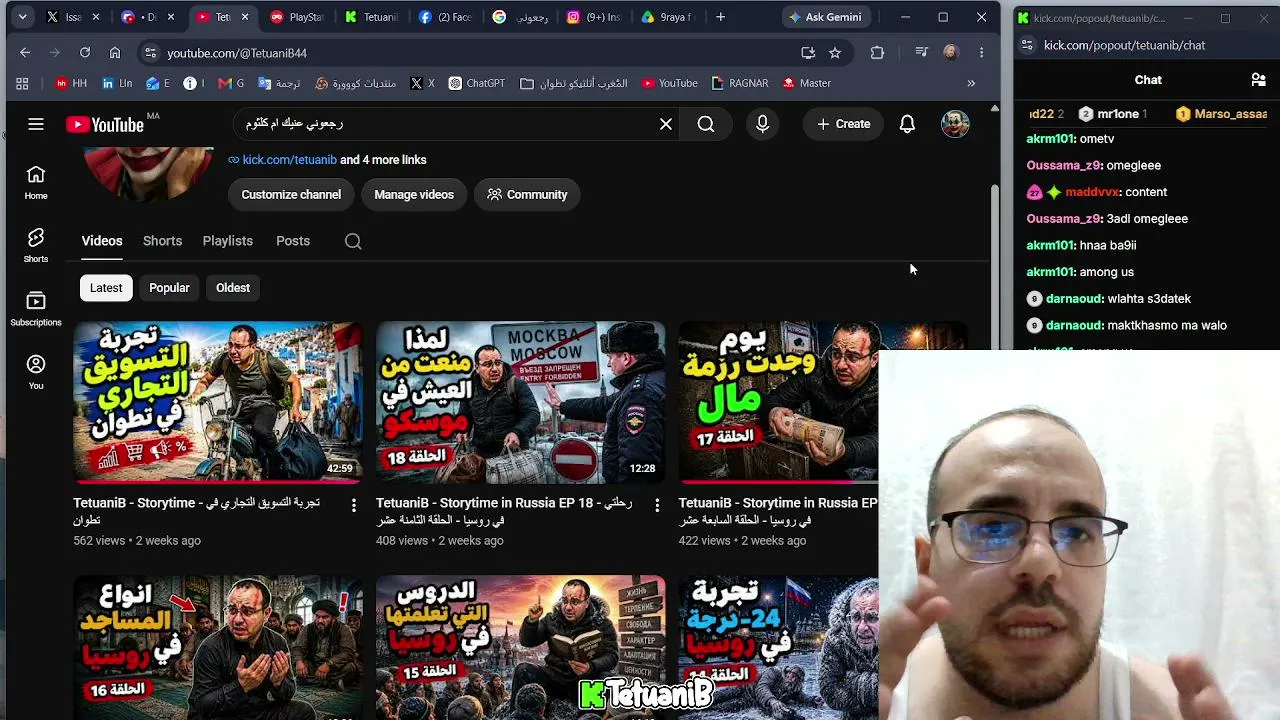This screenshot has width=1280, height=720.
Task: Open the ChatGPT bookmark
Action: tap(477, 83)
